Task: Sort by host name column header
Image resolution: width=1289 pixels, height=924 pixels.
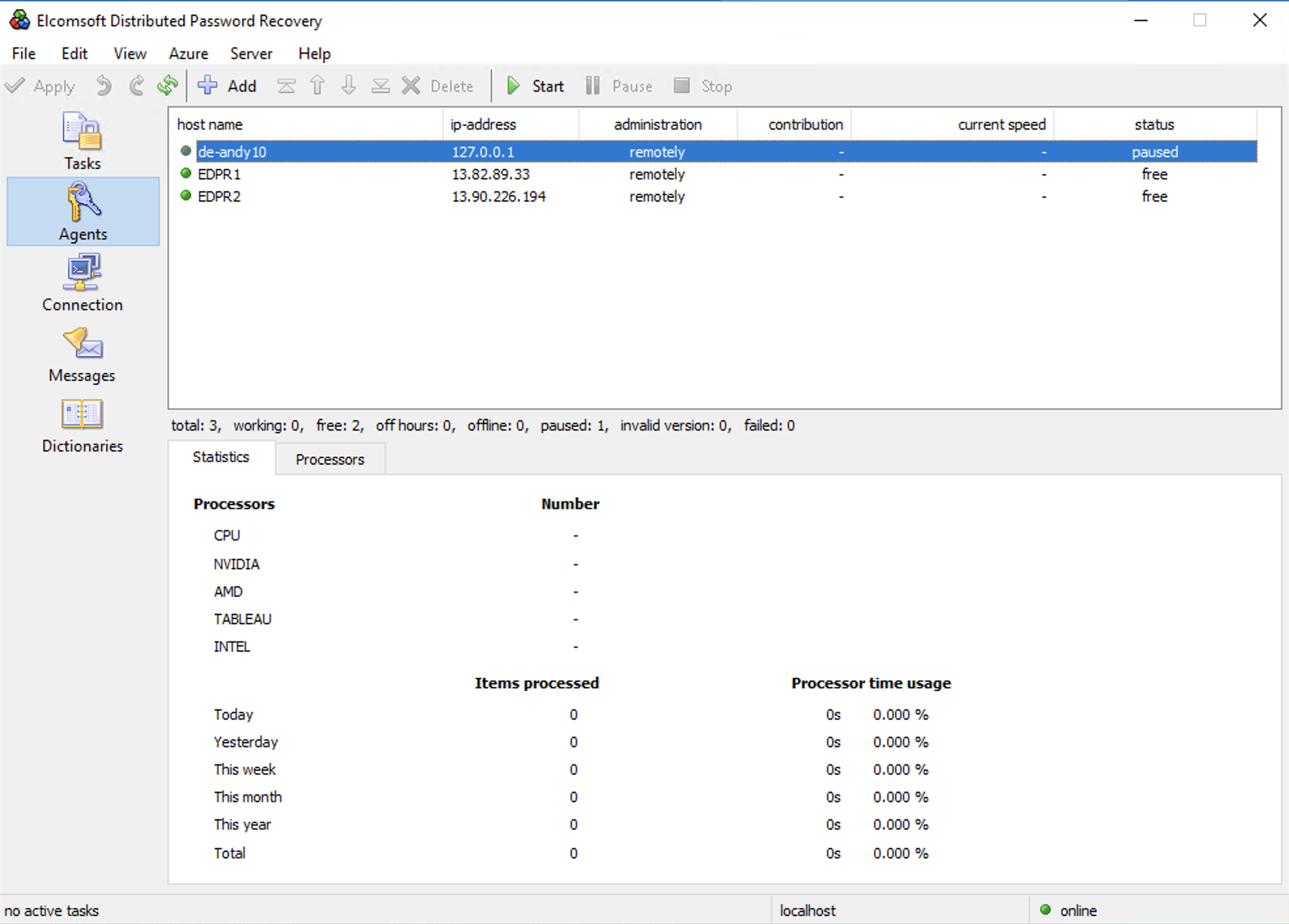Action: pyautogui.click(x=306, y=124)
